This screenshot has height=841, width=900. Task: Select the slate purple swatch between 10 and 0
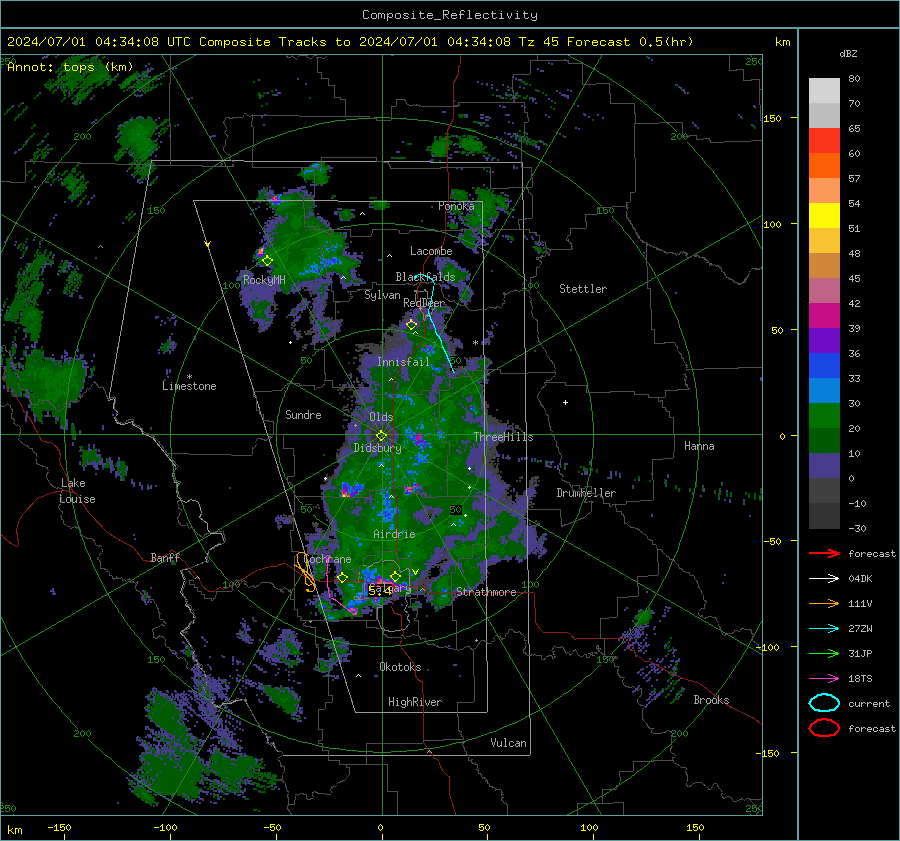click(x=824, y=466)
